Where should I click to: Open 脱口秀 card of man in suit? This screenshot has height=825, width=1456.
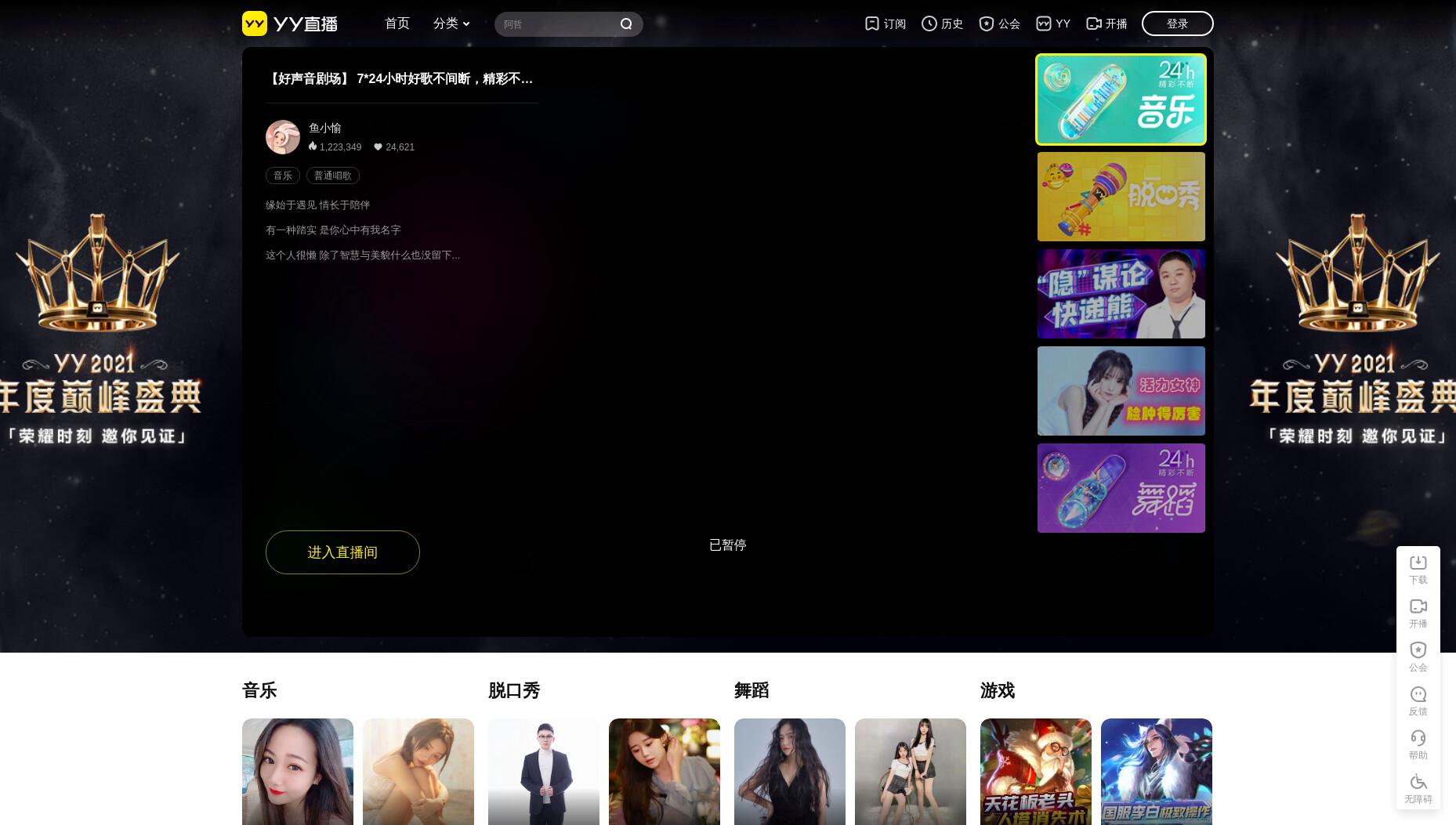544,772
